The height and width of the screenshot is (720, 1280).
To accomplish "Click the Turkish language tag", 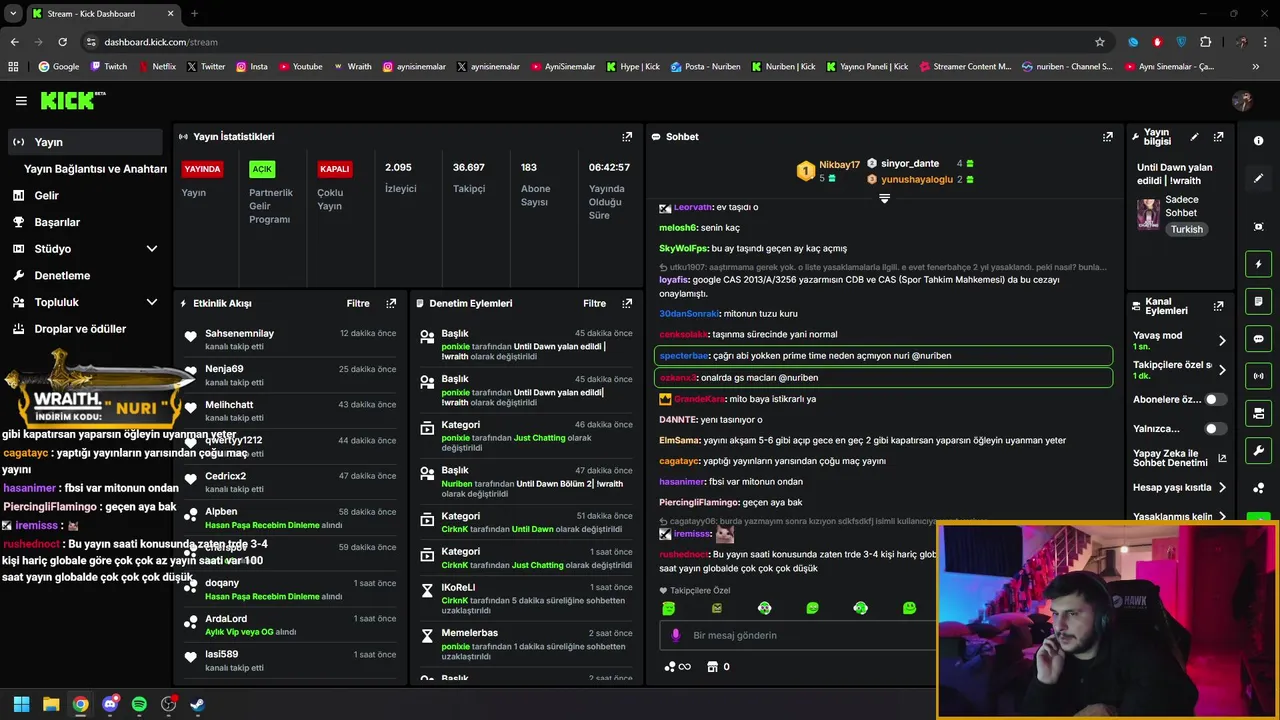I will point(1187,229).
